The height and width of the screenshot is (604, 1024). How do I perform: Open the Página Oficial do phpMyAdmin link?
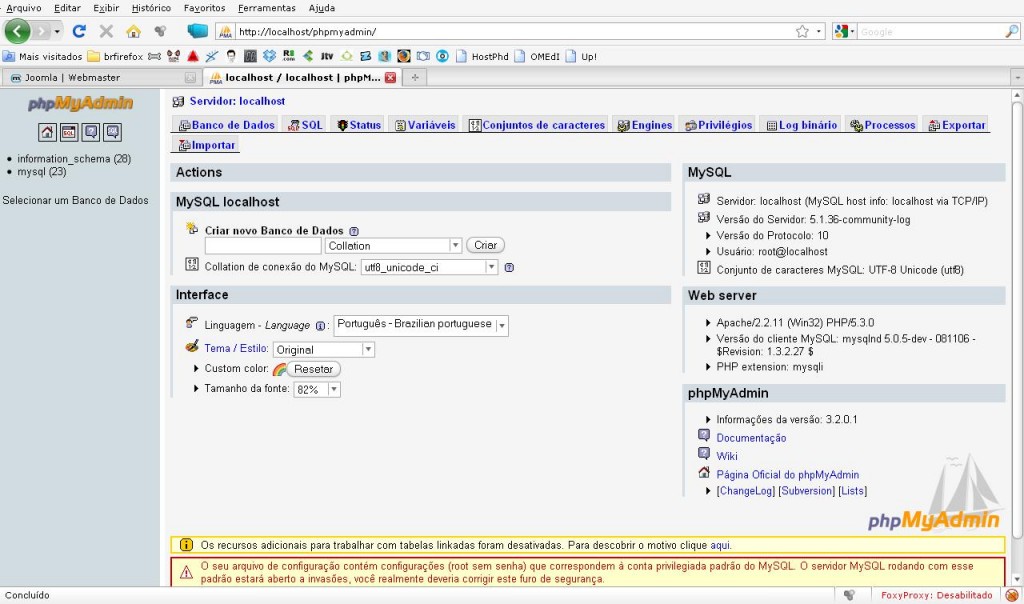coord(788,475)
